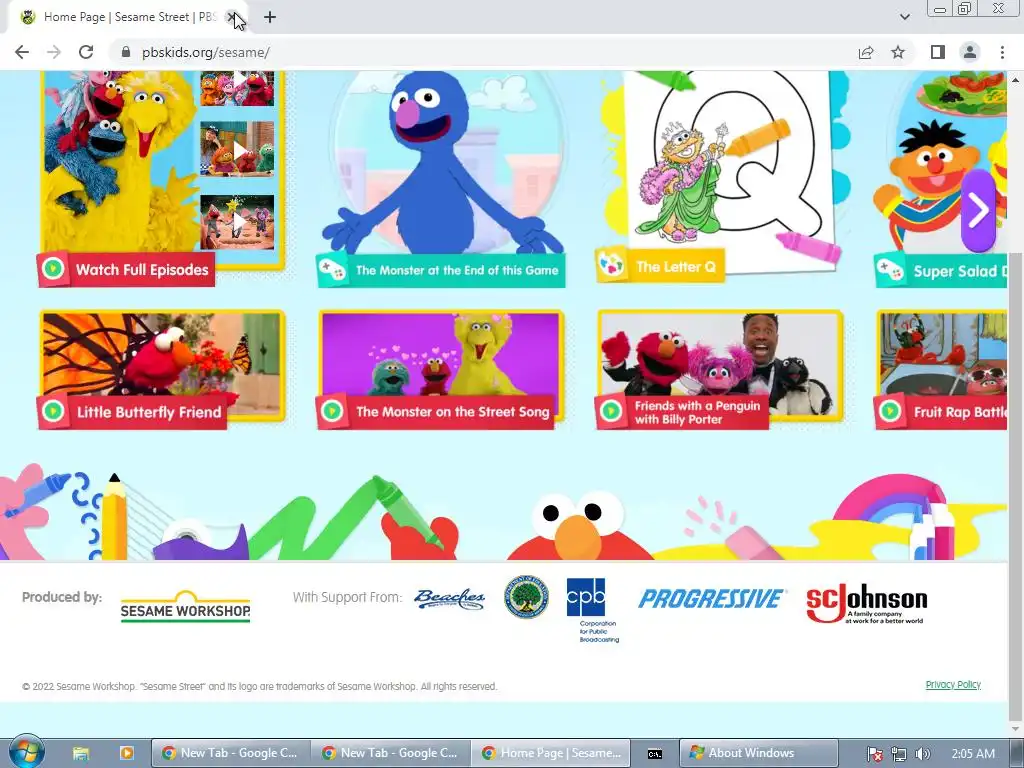Image resolution: width=1024 pixels, height=768 pixels.
Task: Click the network tray icon
Action: pyautogui.click(x=899, y=754)
